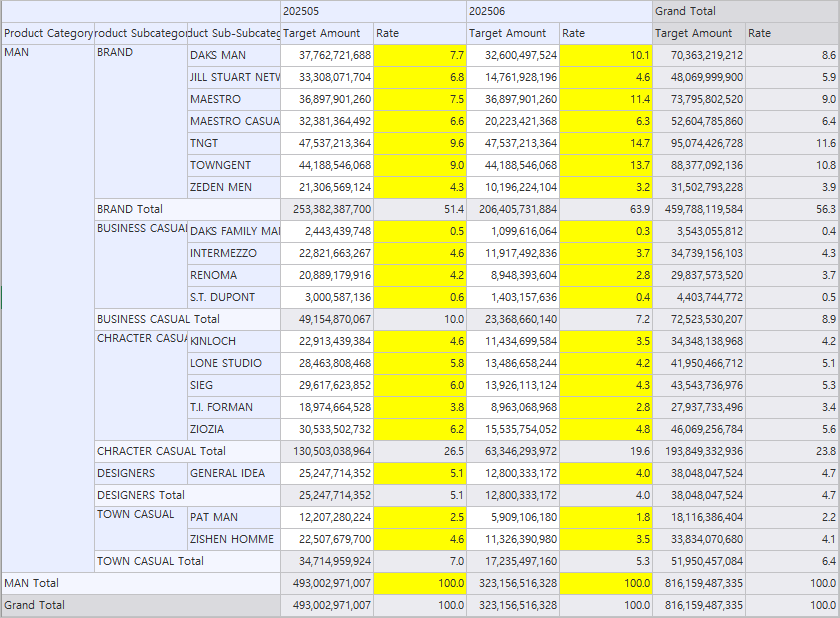This screenshot has height=618, width=840.
Task: Click the subtotal cell 63,346,293,972
Action: click(513, 451)
